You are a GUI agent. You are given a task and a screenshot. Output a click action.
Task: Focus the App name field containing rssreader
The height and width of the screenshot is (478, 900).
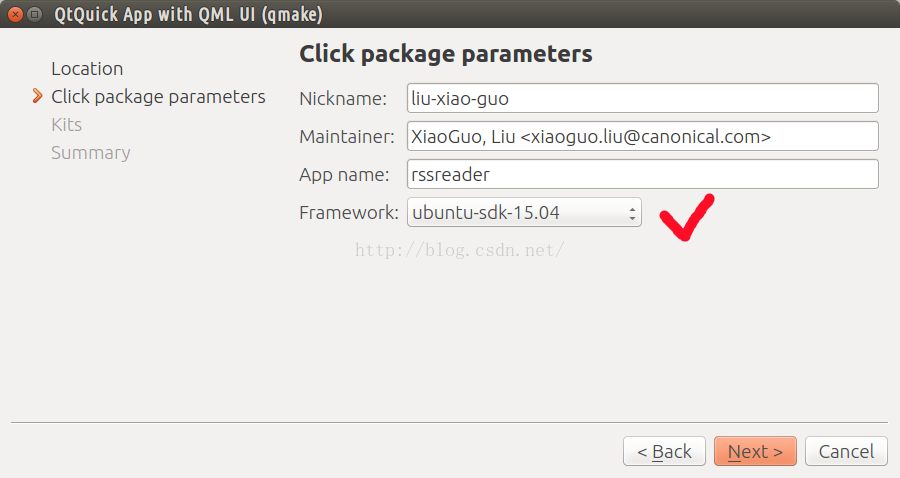643,174
